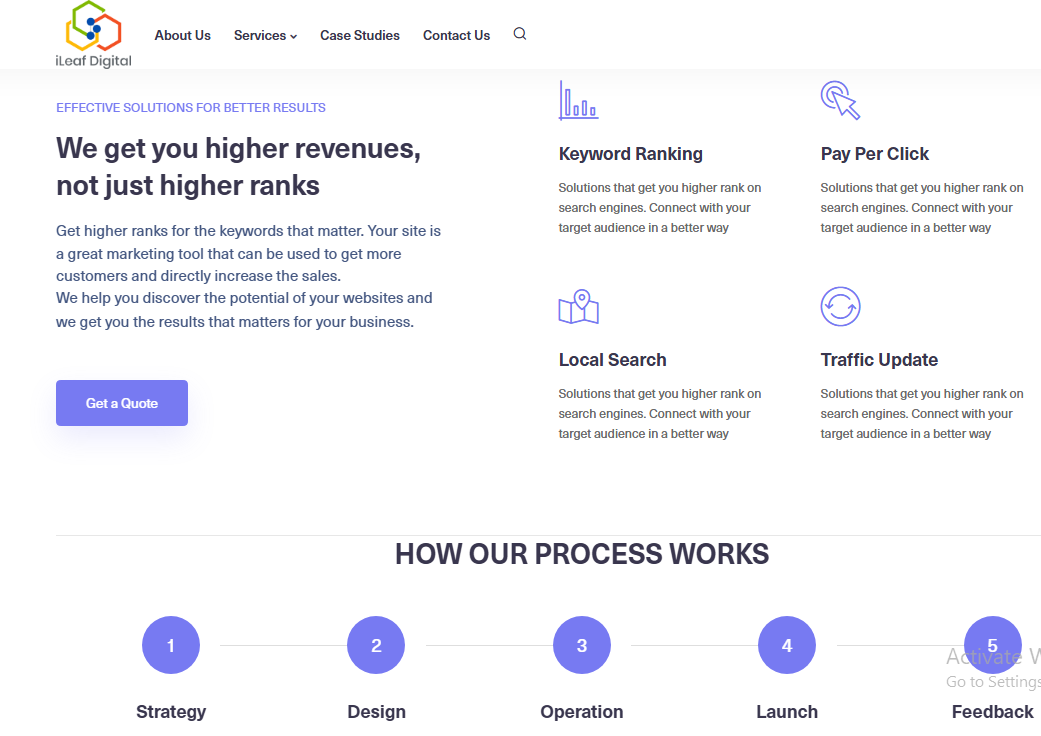This screenshot has height=736, width=1041.
Task: Open the search magnifier icon
Action: 519,34
